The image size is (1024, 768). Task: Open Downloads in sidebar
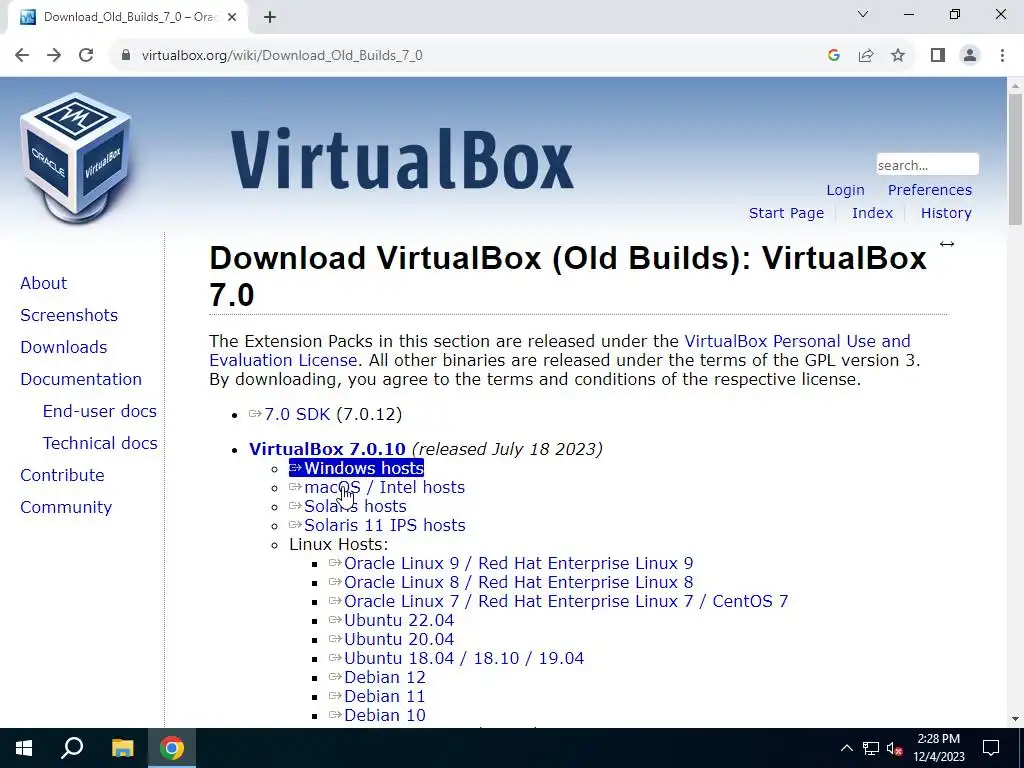[63, 347]
